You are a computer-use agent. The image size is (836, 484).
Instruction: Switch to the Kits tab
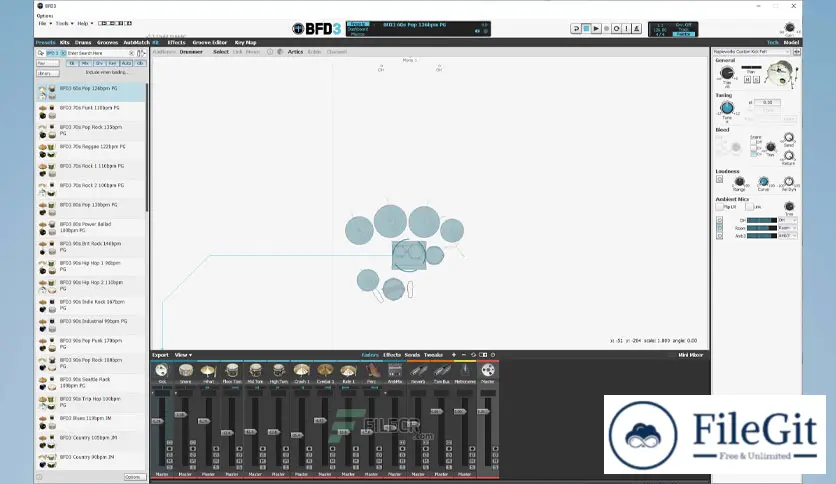(x=65, y=43)
